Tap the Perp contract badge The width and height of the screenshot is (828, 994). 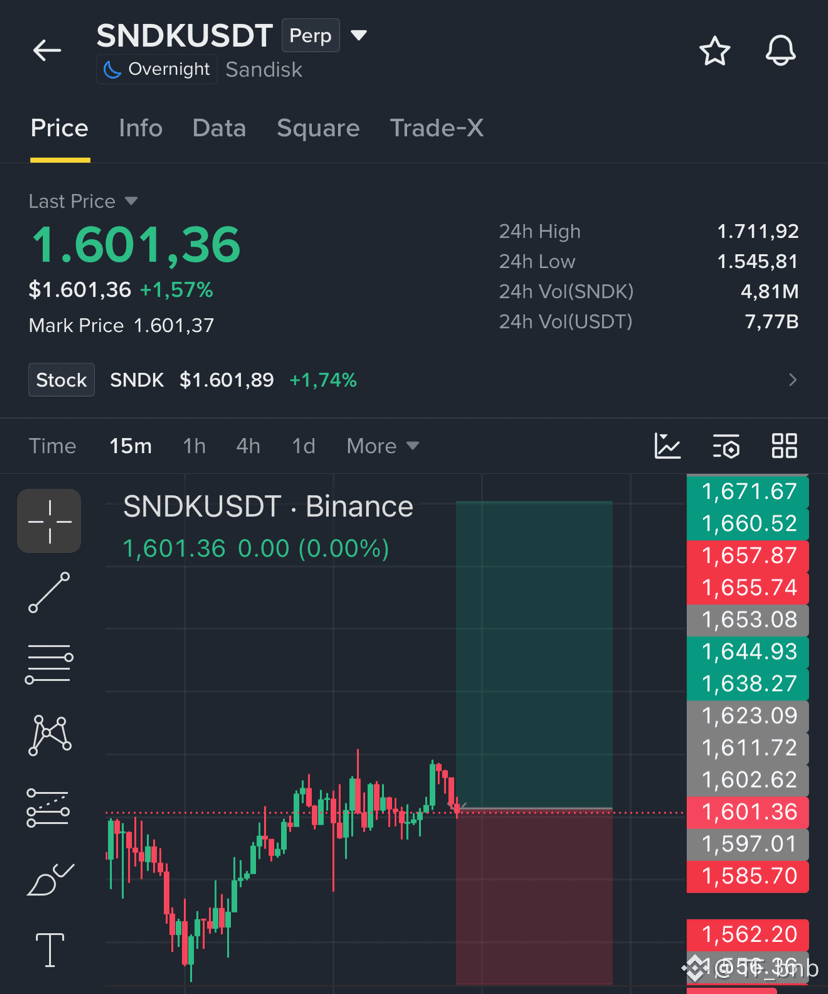311,36
